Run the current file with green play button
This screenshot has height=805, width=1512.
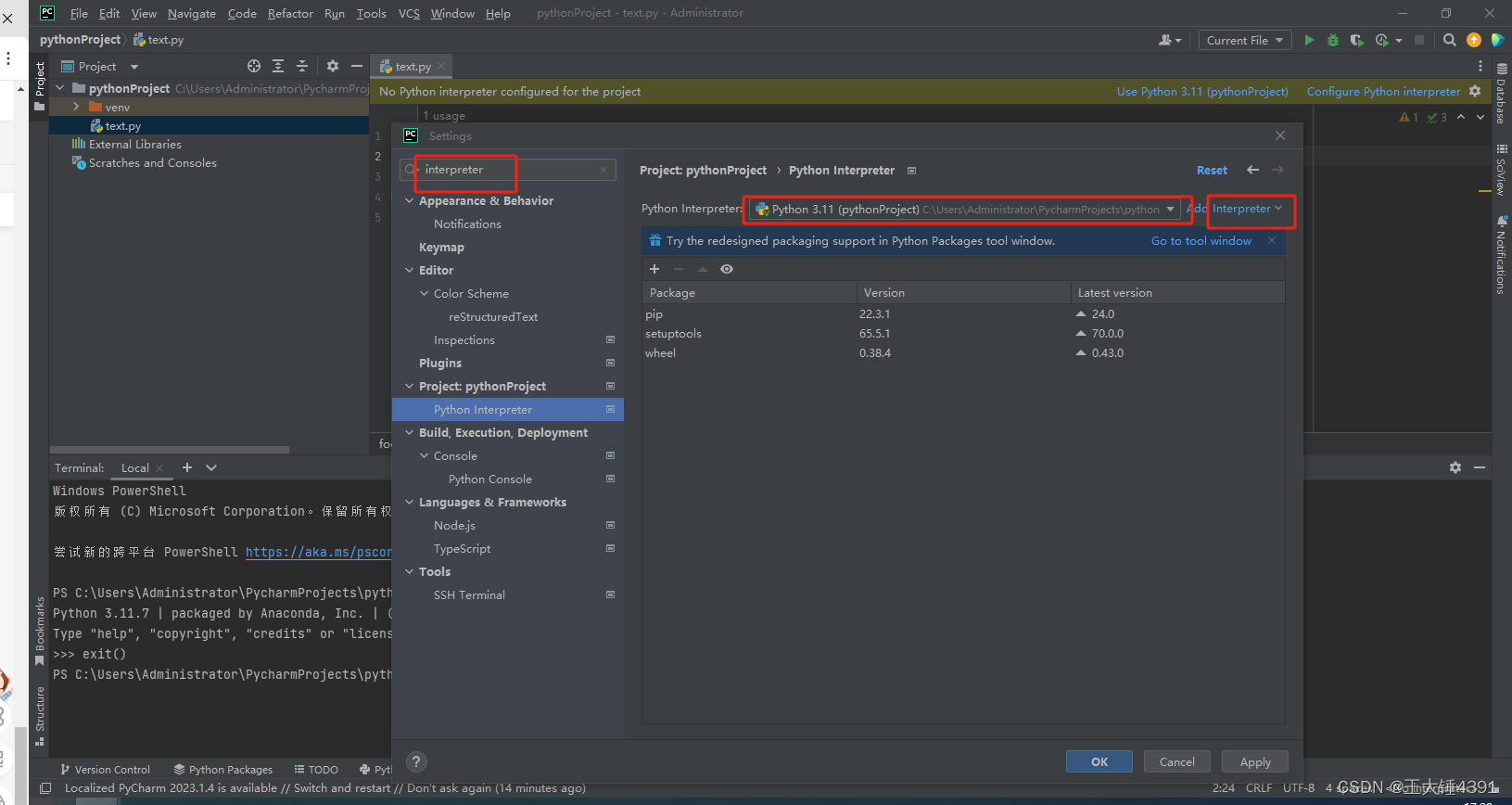point(1309,40)
